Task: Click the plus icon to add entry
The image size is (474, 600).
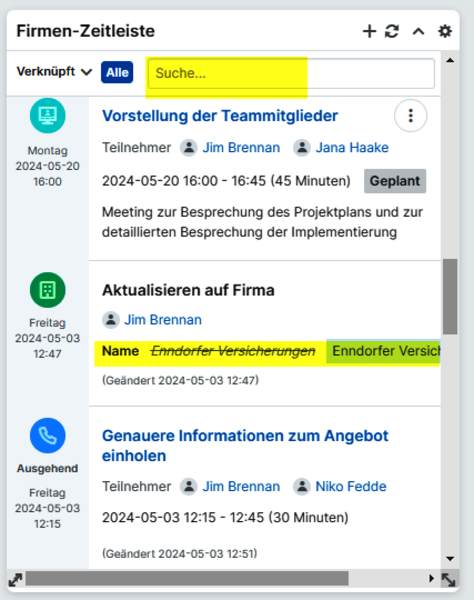Action: [369, 31]
